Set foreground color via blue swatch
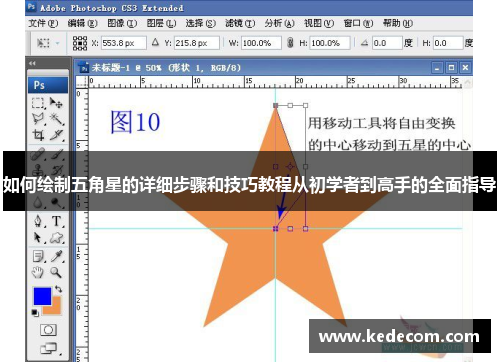The width and height of the screenshot is (500, 362). coord(41,295)
